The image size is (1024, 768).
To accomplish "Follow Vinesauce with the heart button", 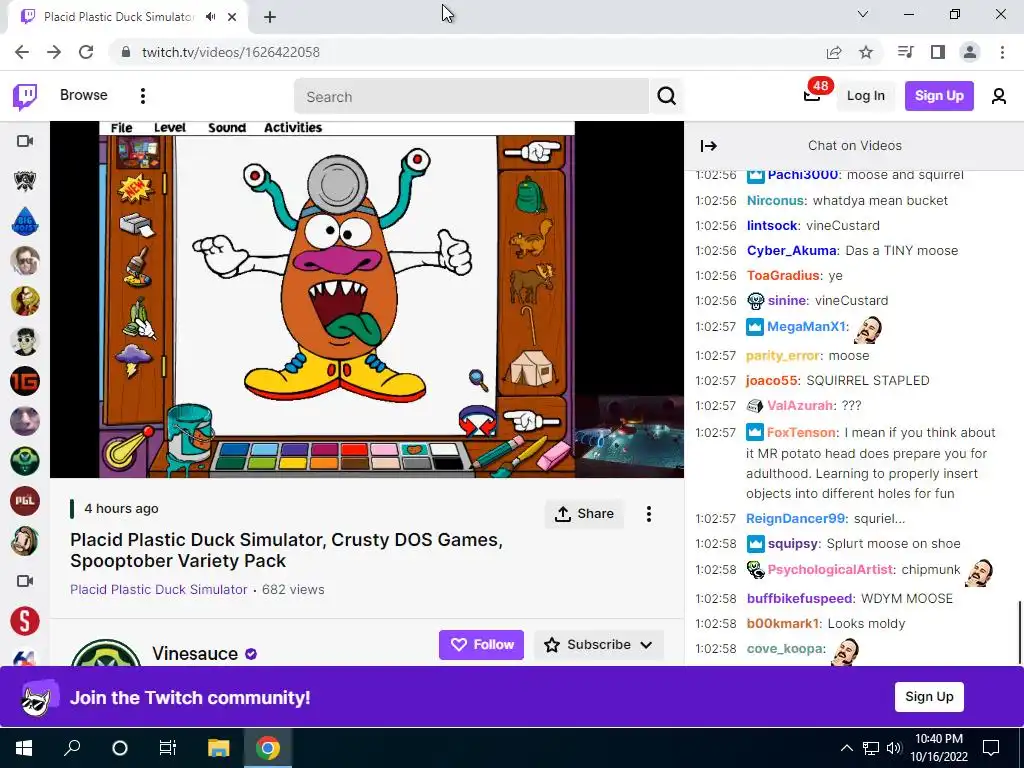I will point(481,645).
